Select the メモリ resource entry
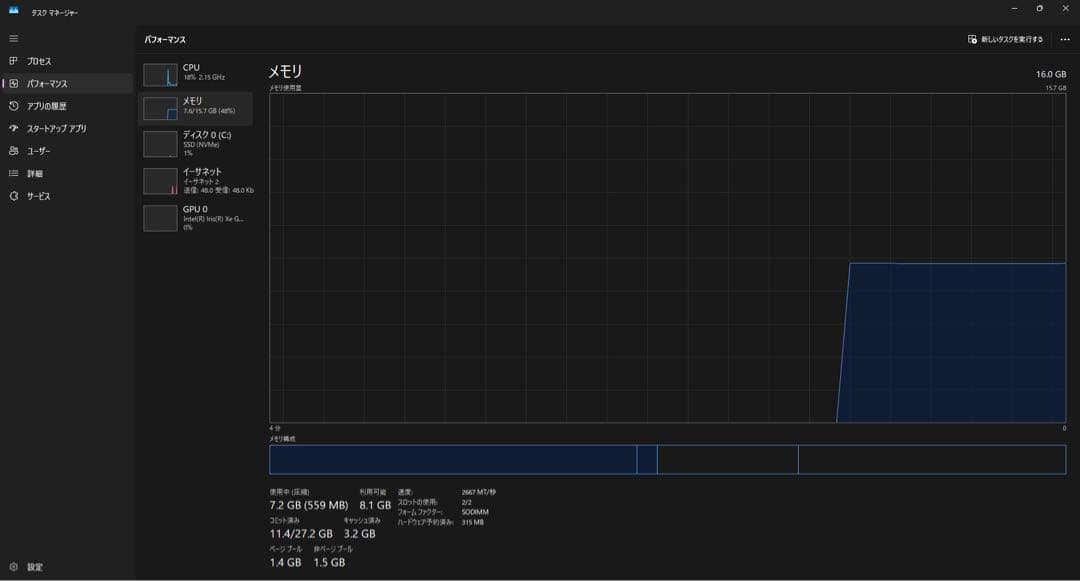 (196, 106)
